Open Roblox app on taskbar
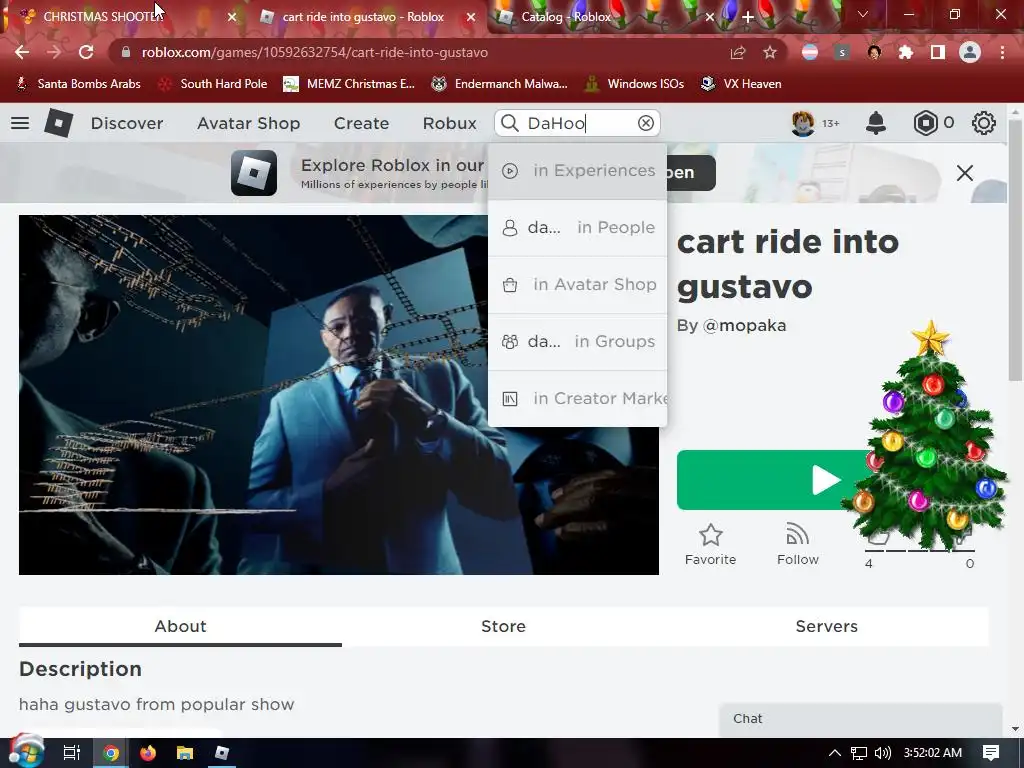This screenshot has width=1024, height=768. 222,753
